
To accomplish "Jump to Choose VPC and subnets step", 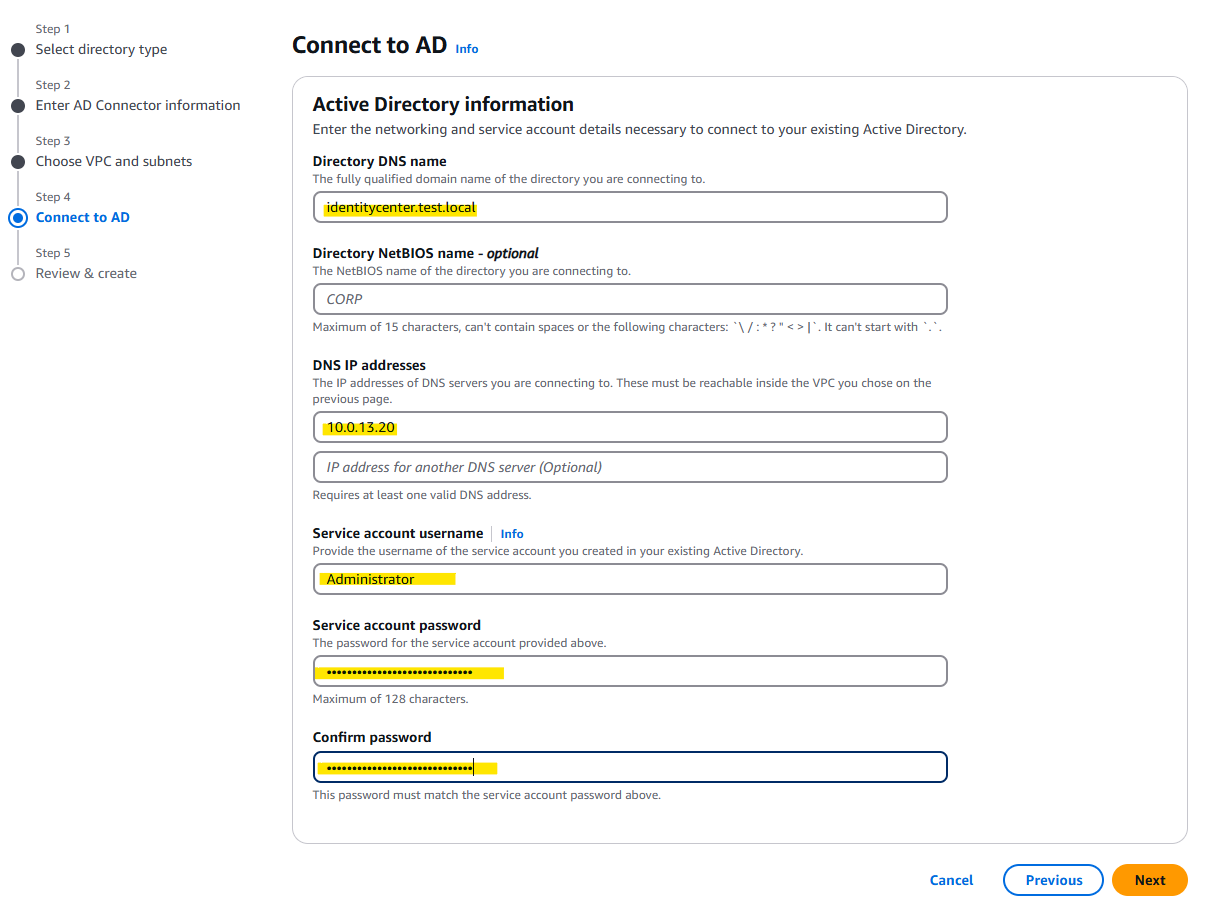I will pyautogui.click(x=114, y=162).
